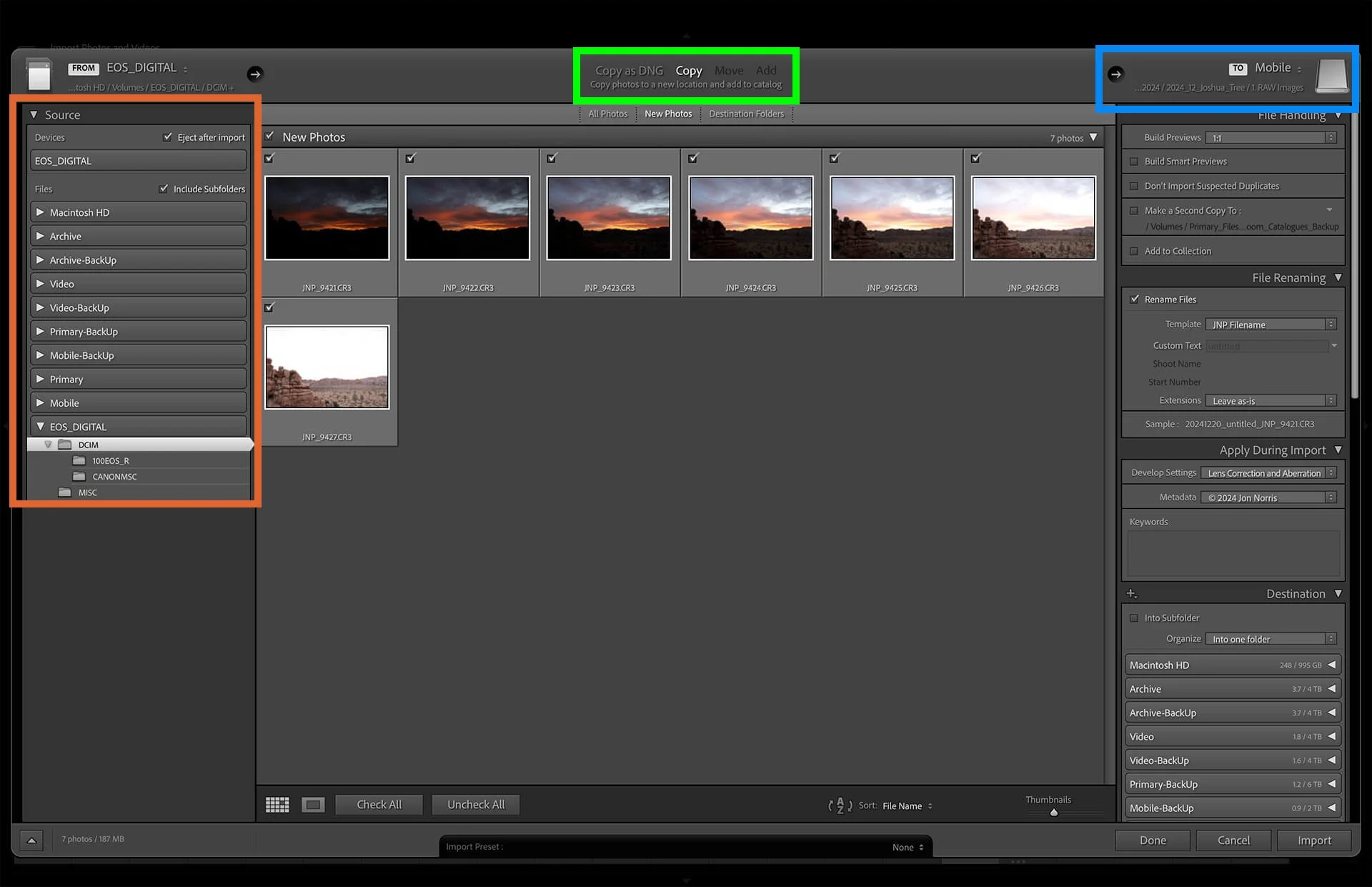Screen dimensions: 1372x887
Task: Click the Import button
Action: 1314,841
